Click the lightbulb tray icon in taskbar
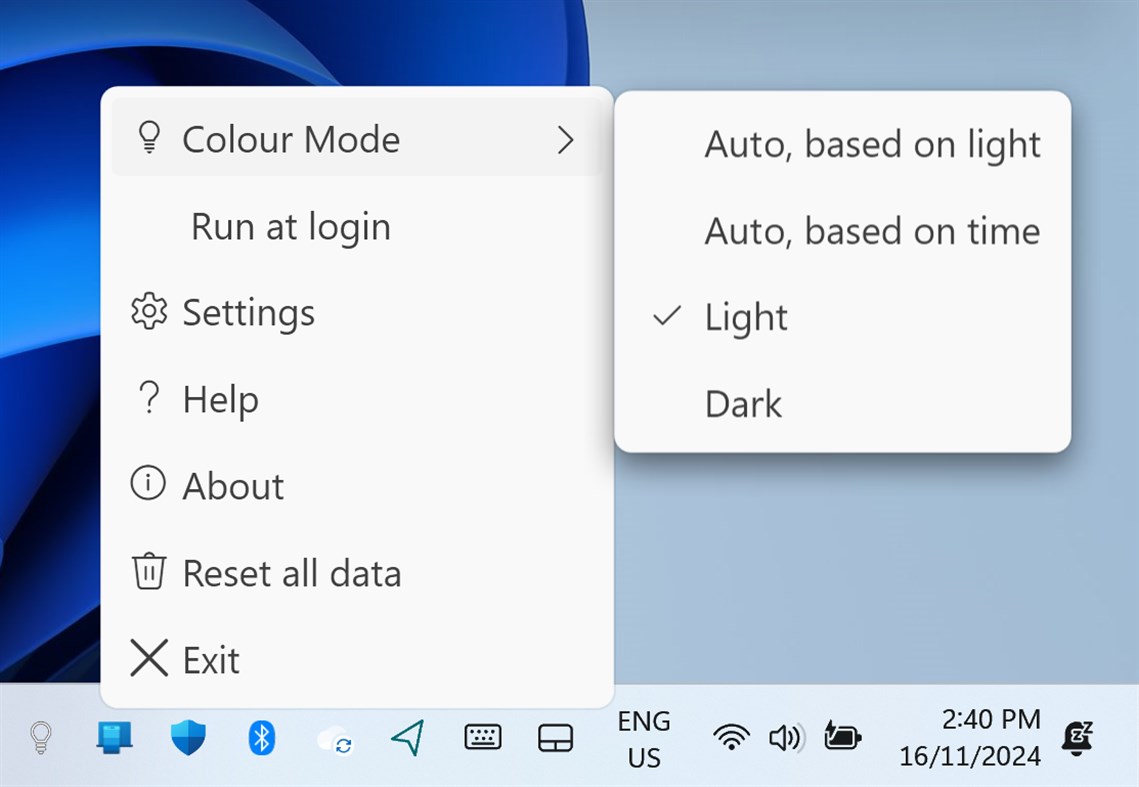The height and width of the screenshot is (787, 1139). coord(40,738)
